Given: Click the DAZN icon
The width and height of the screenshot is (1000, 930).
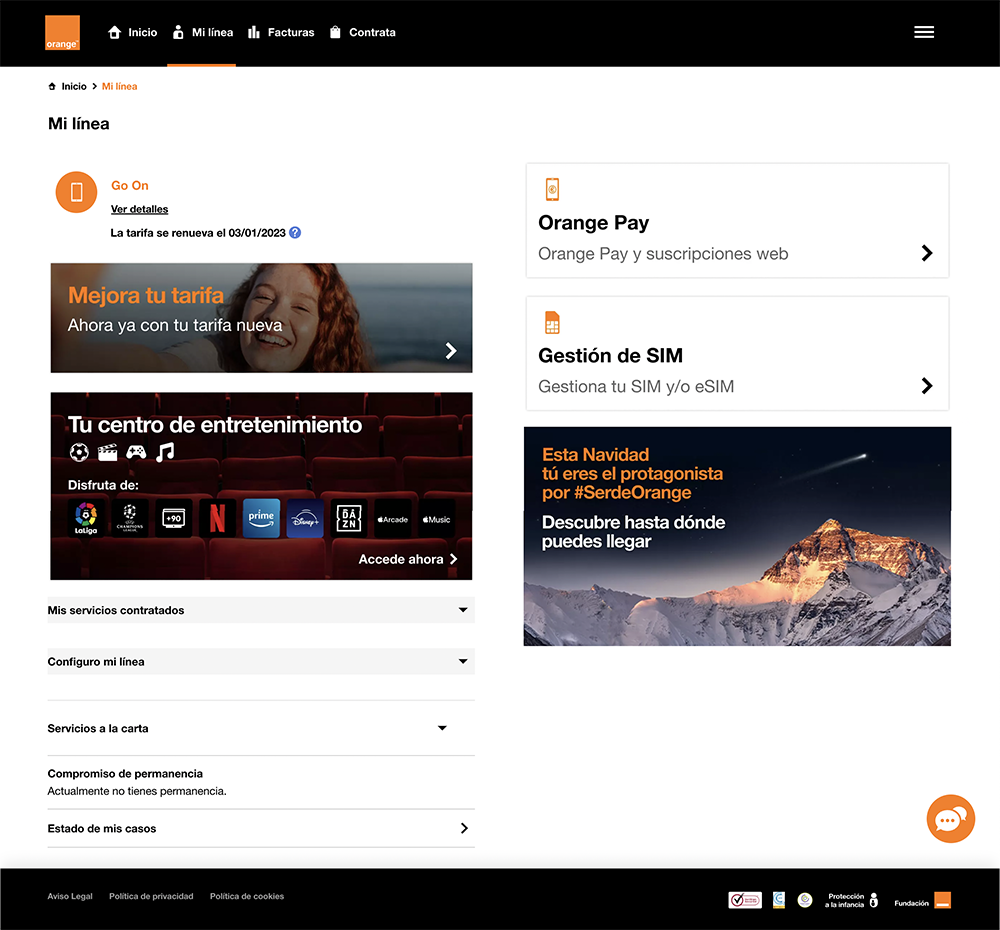Looking at the screenshot, I should coord(349,518).
